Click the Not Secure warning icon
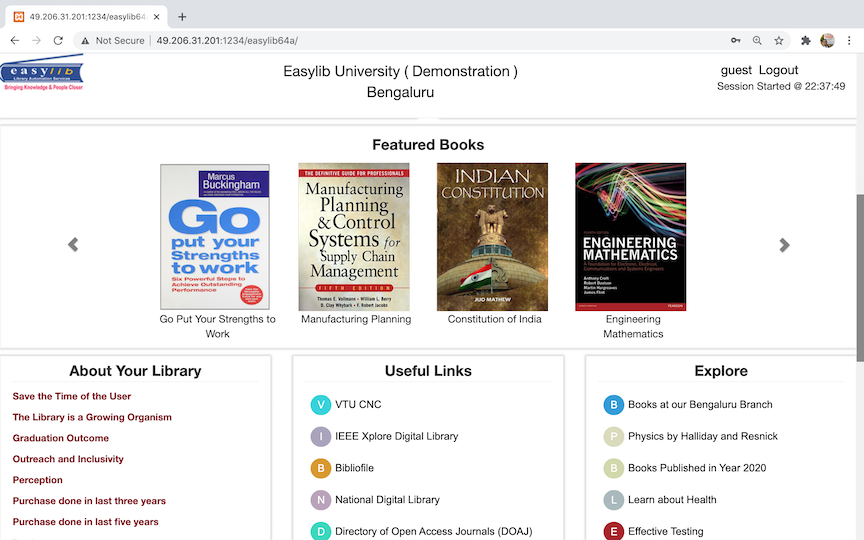Viewport: 864px width, 540px height. pos(84,41)
